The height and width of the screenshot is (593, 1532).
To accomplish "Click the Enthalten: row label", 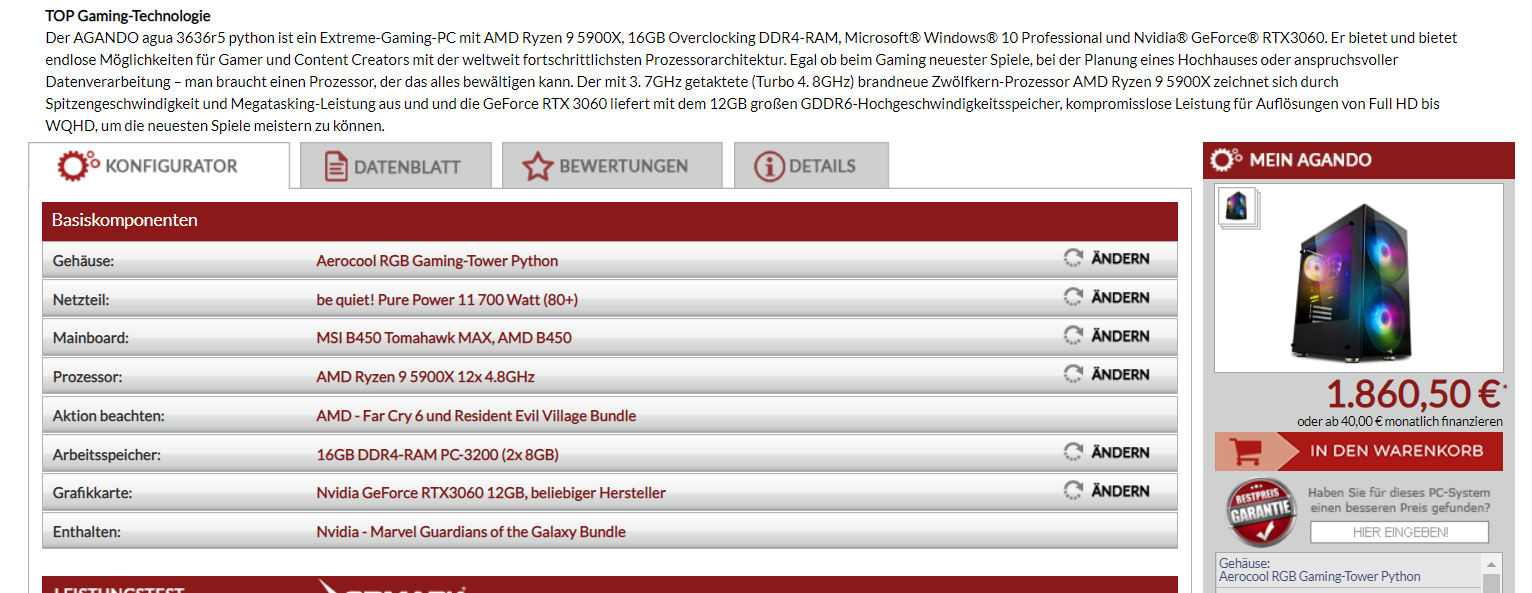I will point(87,532).
